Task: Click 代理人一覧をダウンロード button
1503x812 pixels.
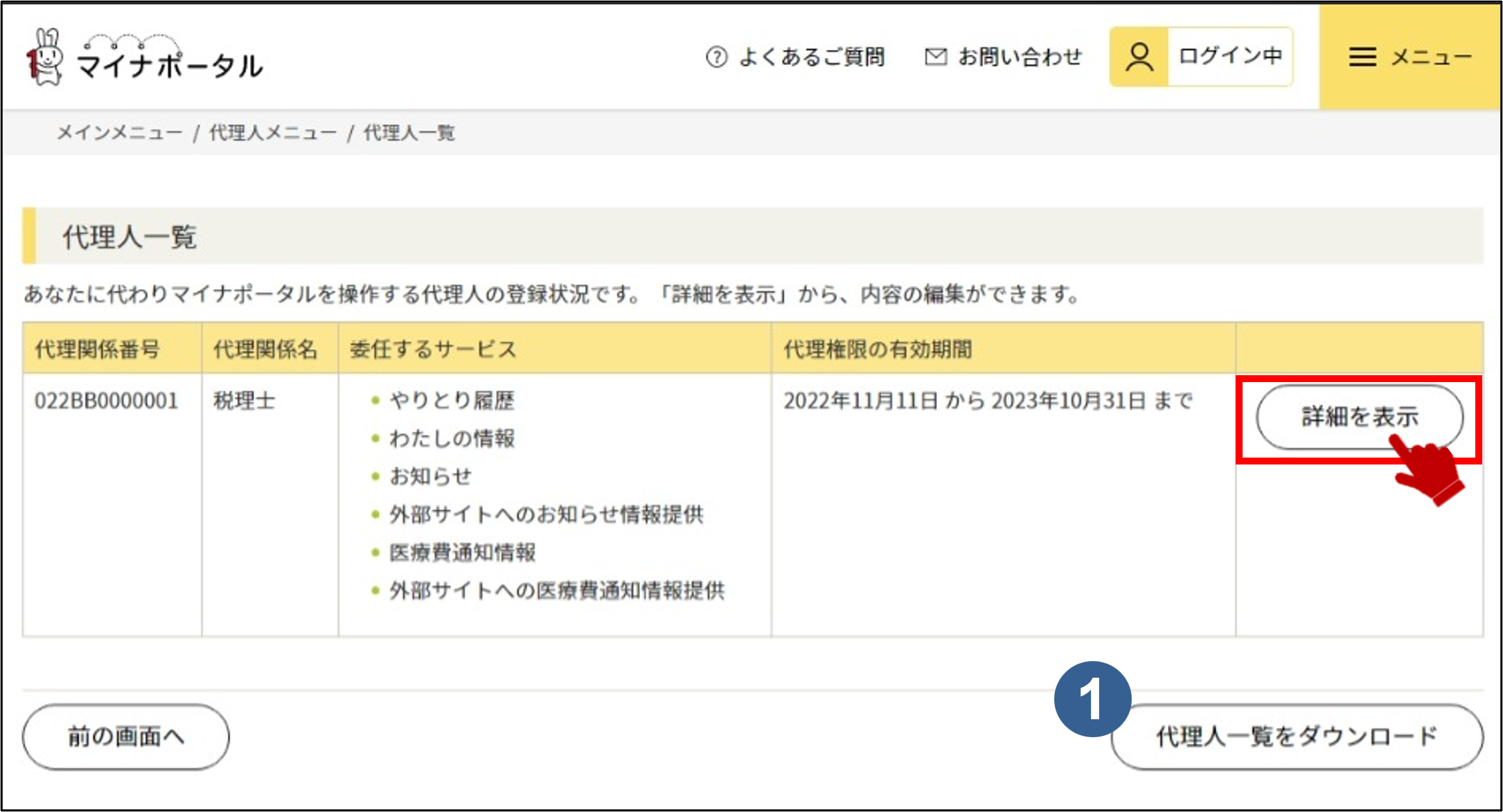Action: (x=1297, y=737)
